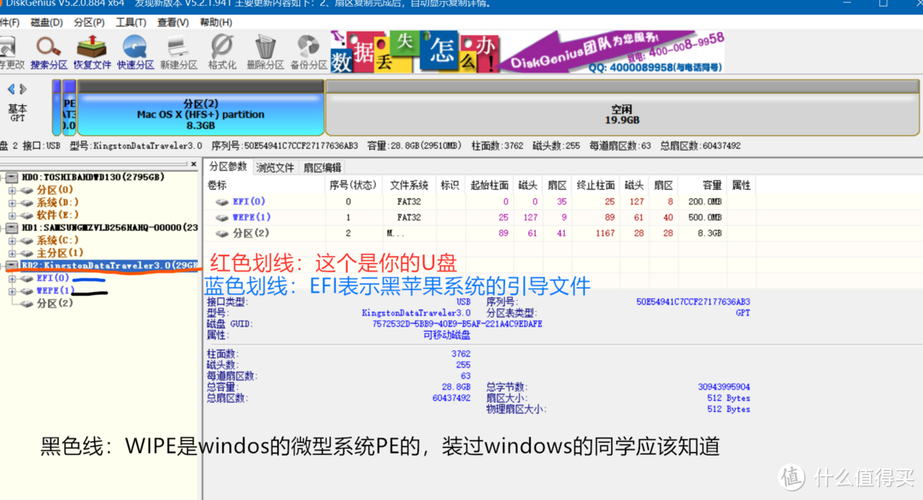923x500 pixels.
Task: Click disk GUID value text
Action: click(457, 324)
